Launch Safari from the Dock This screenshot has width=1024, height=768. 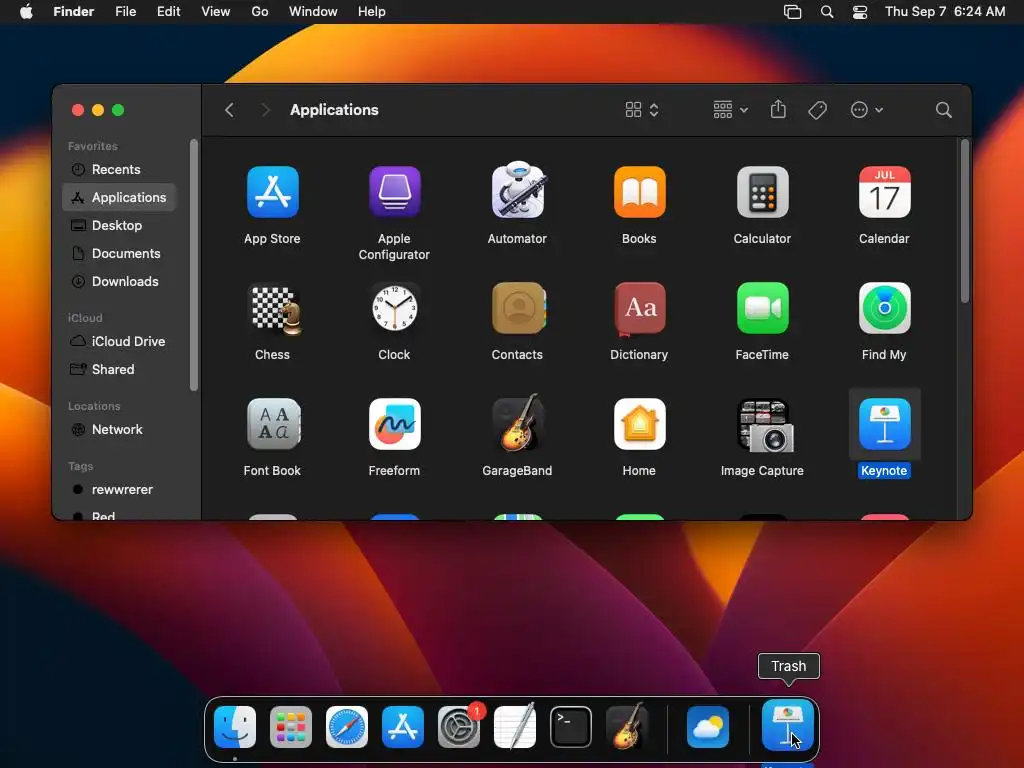coord(347,727)
